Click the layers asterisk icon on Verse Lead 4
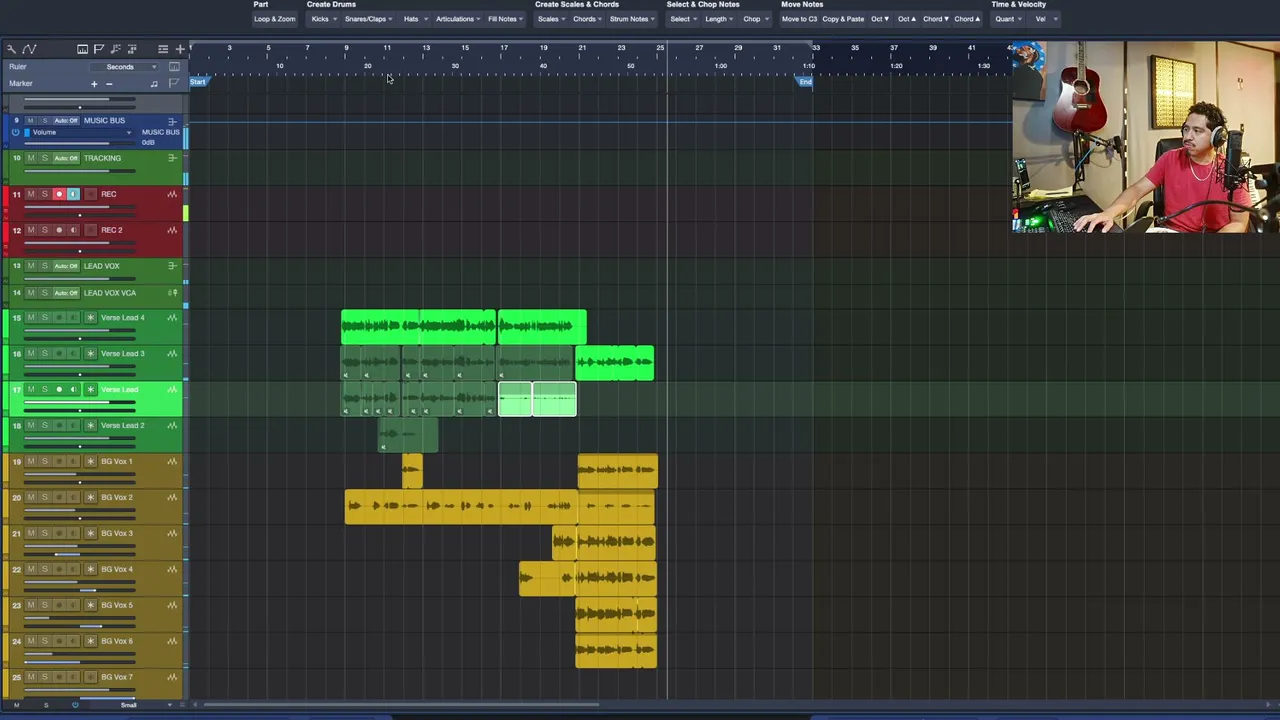Screen dimensions: 1280x720 click(90, 318)
